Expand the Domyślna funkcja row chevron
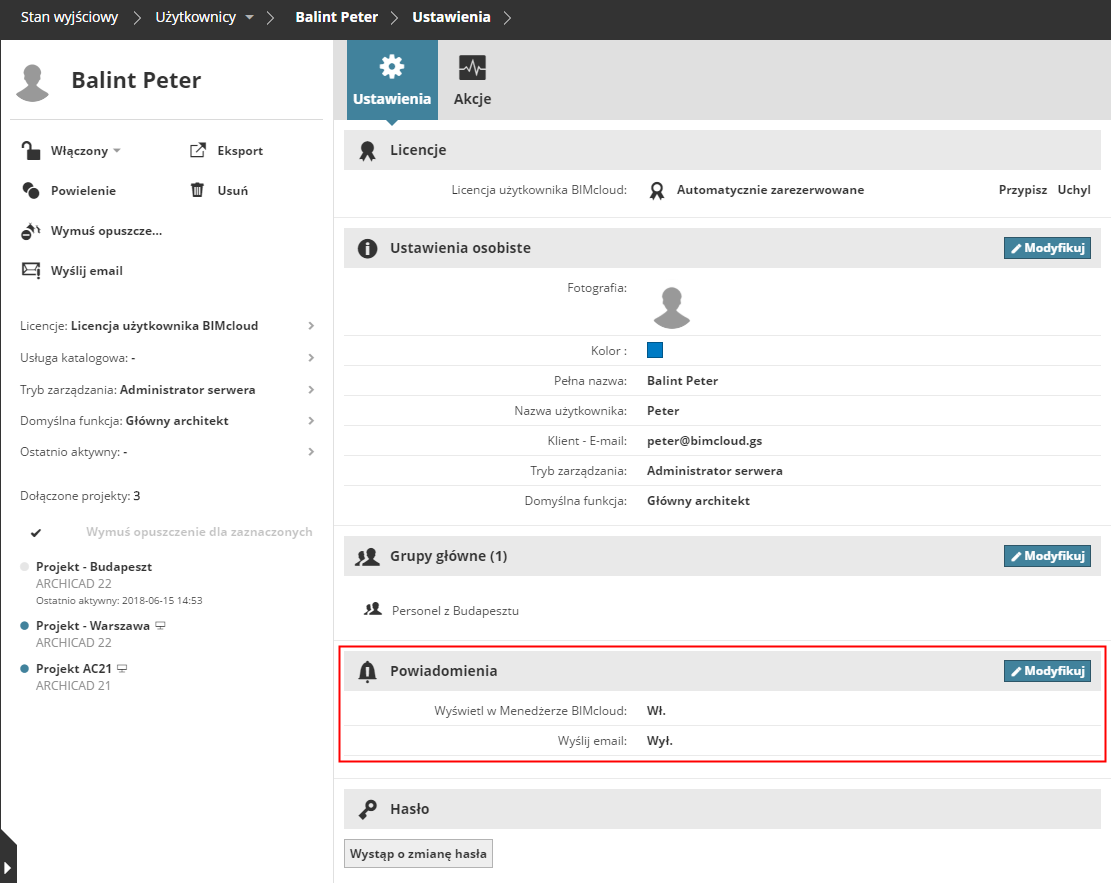The image size is (1111, 883). pyautogui.click(x=311, y=421)
